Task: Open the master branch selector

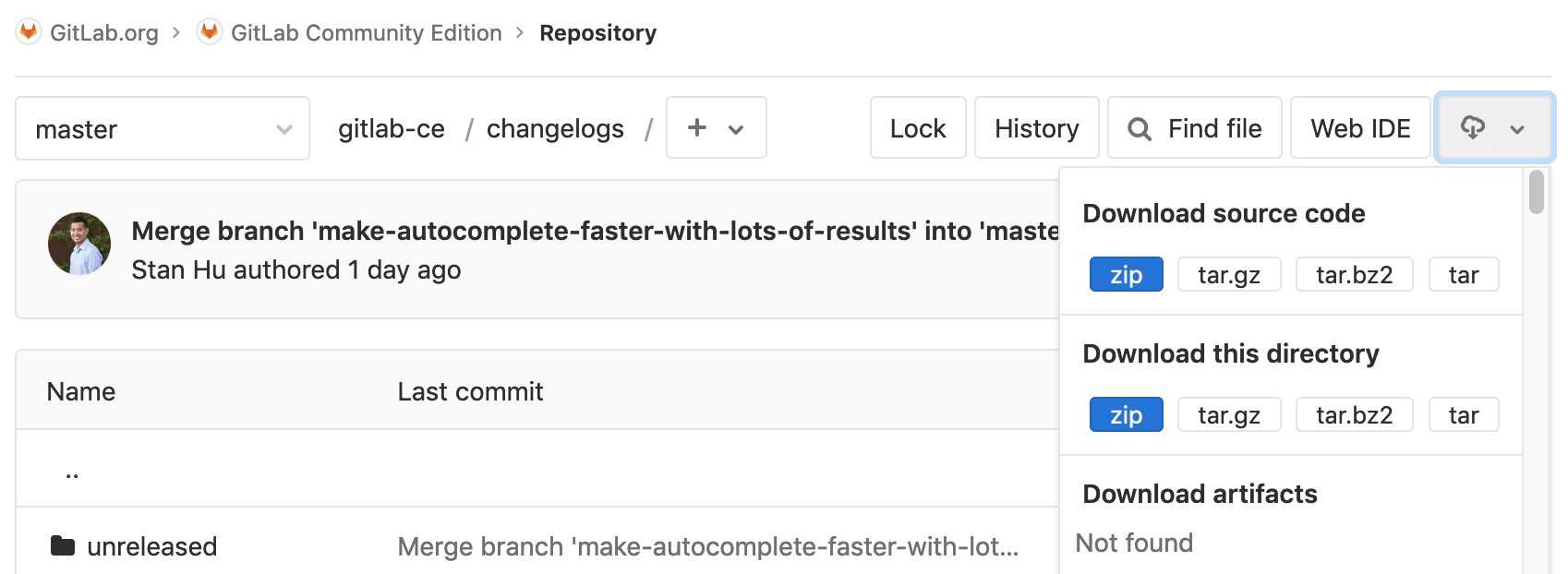Action: click(x=162, y=128)
